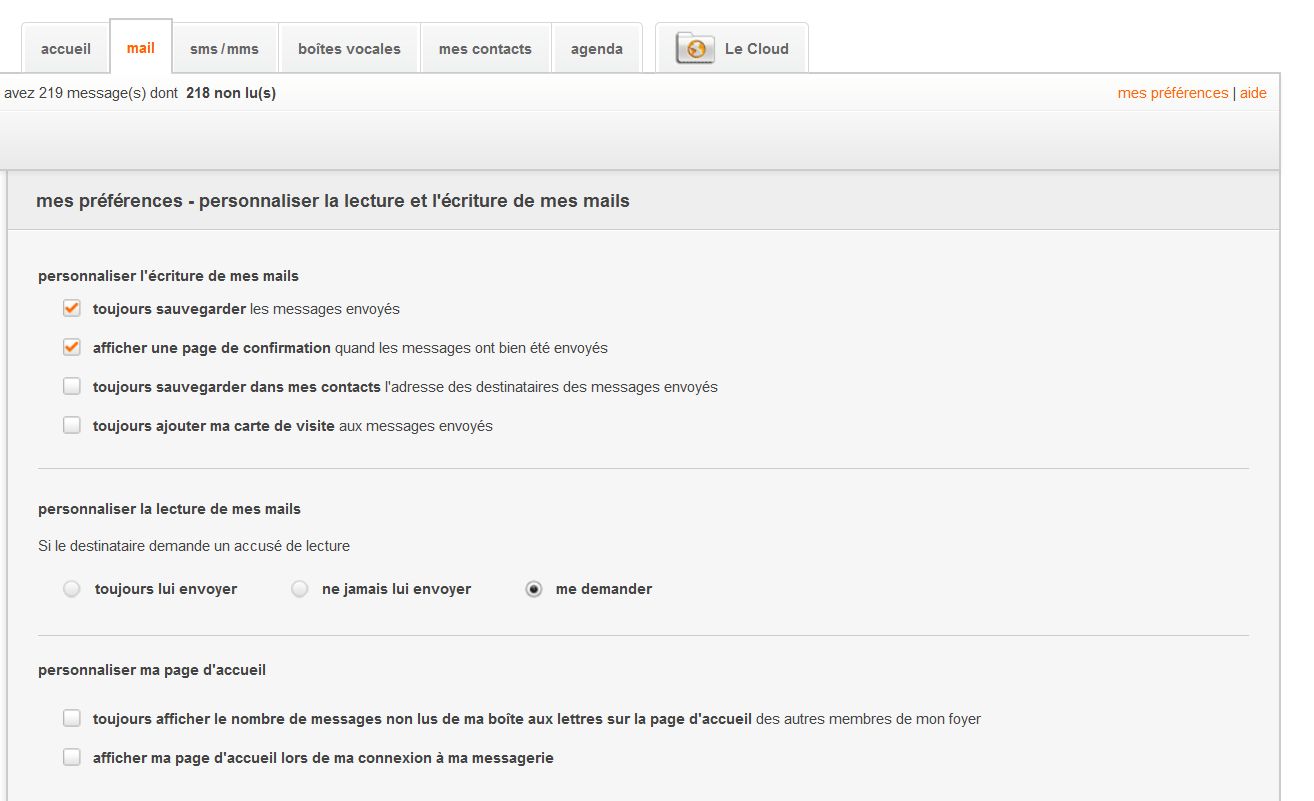Screen dimensions: 1314x801
Task: Uncheck toujours sauvegarder les messages envoyés
Action: tap(72, 309)
